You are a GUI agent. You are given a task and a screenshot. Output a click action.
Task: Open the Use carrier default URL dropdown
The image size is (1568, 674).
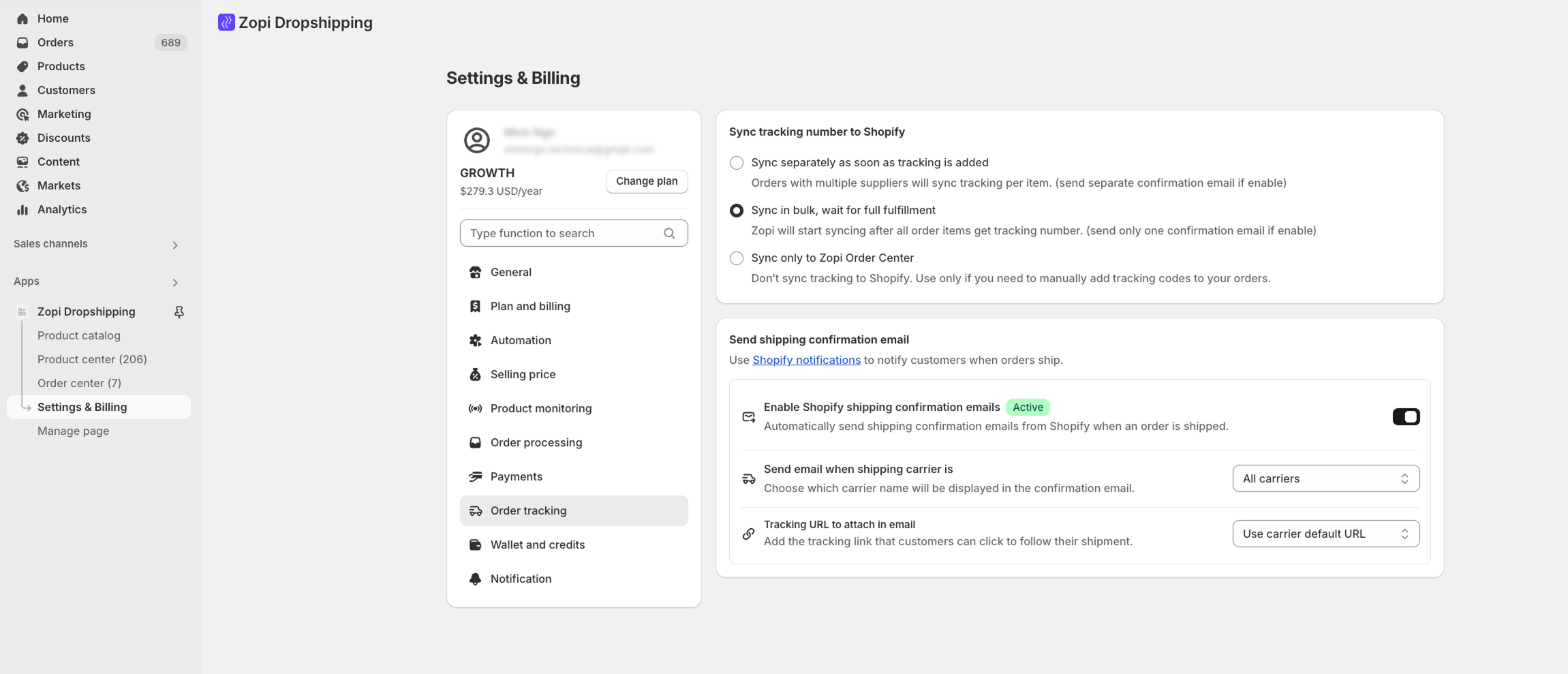pyautogui.click(x=1325, y=534)
